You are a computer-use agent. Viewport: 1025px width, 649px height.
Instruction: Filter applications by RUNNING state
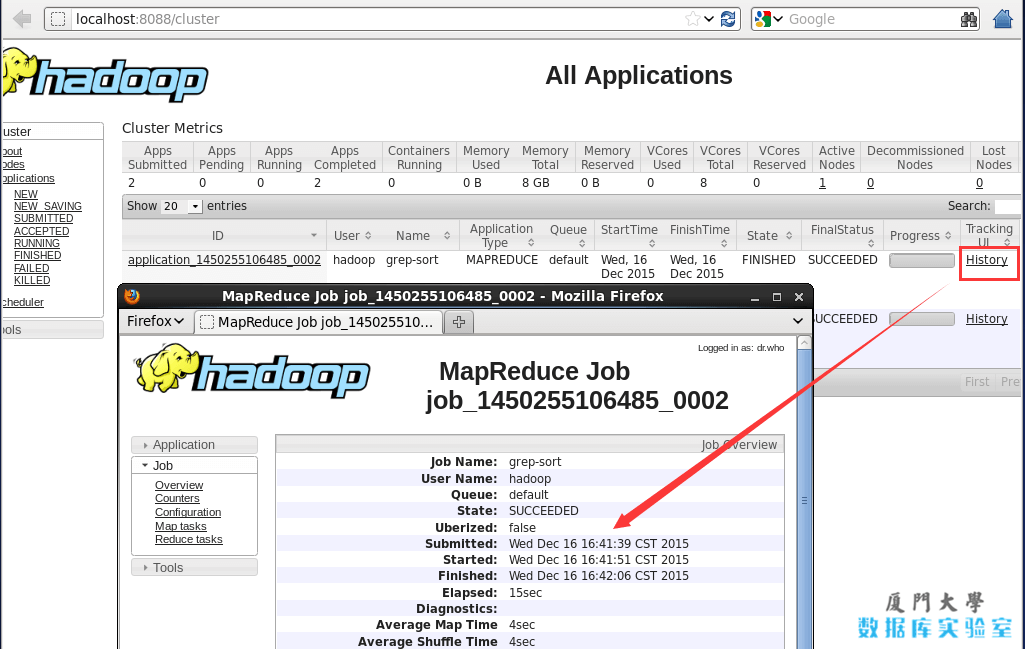click(37, 243)
